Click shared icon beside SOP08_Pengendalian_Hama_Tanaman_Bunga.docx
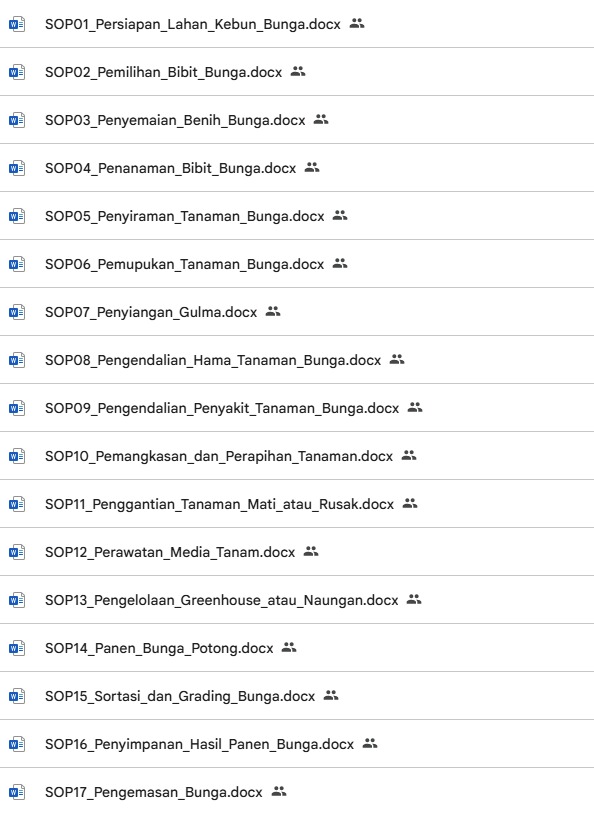 click(397, 360)
